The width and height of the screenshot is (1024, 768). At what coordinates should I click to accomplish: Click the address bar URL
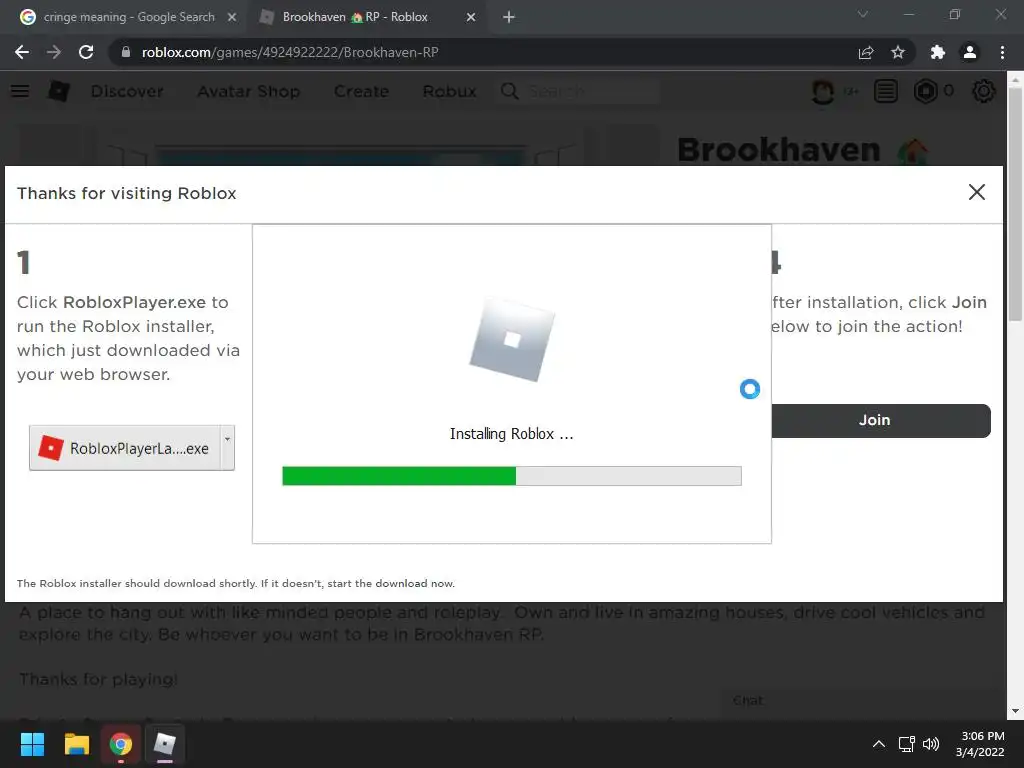[x=290, y=52]
